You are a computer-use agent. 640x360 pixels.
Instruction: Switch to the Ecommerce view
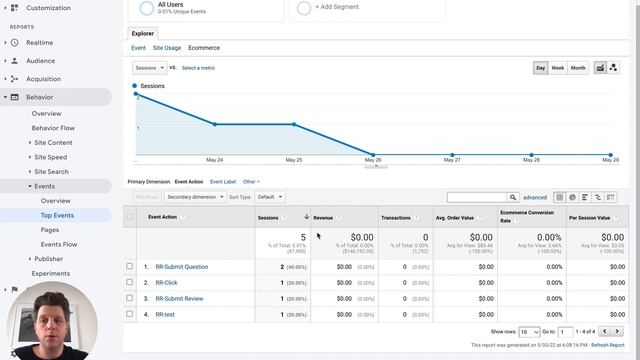click(x=204, y=48)
